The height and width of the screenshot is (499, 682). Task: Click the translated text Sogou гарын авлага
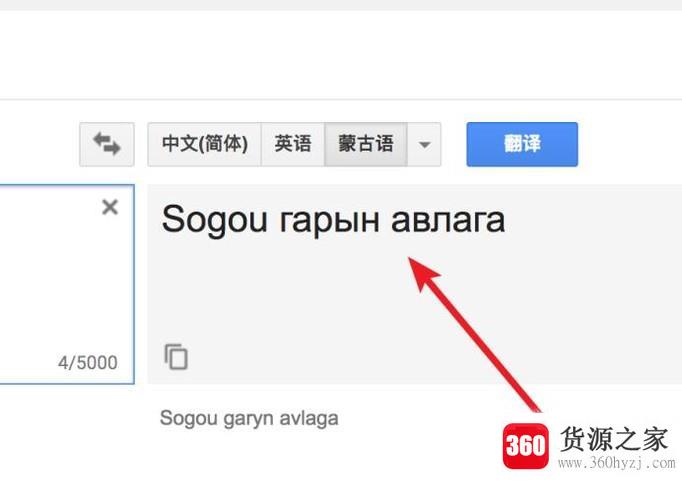tap(333, 220)
